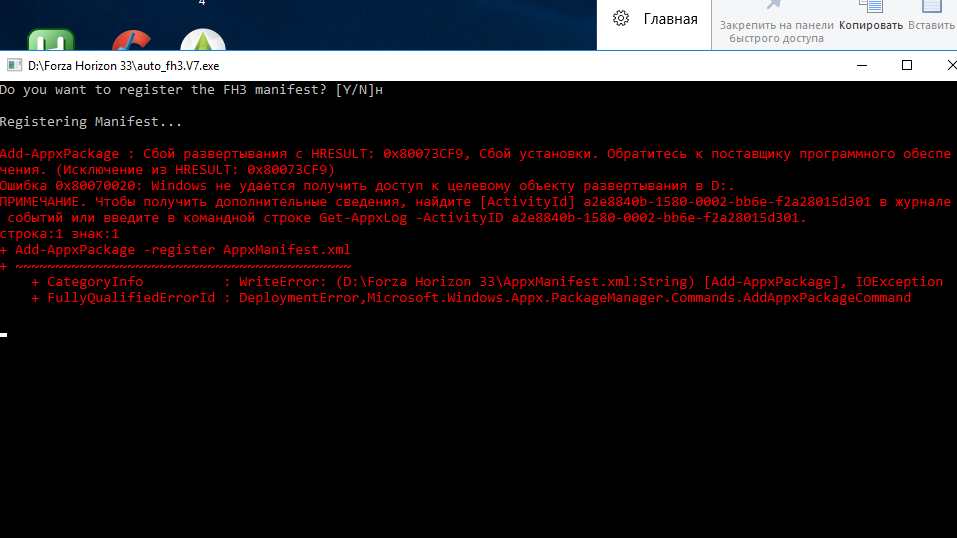Click the red CCleaner desktop icon
Image resolution: width=957 pixels, height=538 pixels.
tap(132, 40)
